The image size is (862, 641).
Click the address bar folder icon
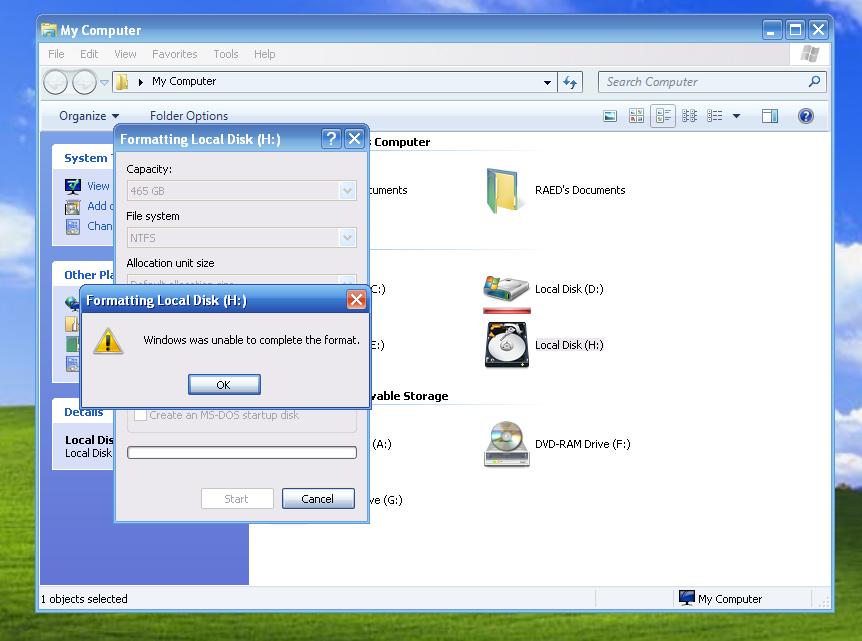(x=122, y=82)
